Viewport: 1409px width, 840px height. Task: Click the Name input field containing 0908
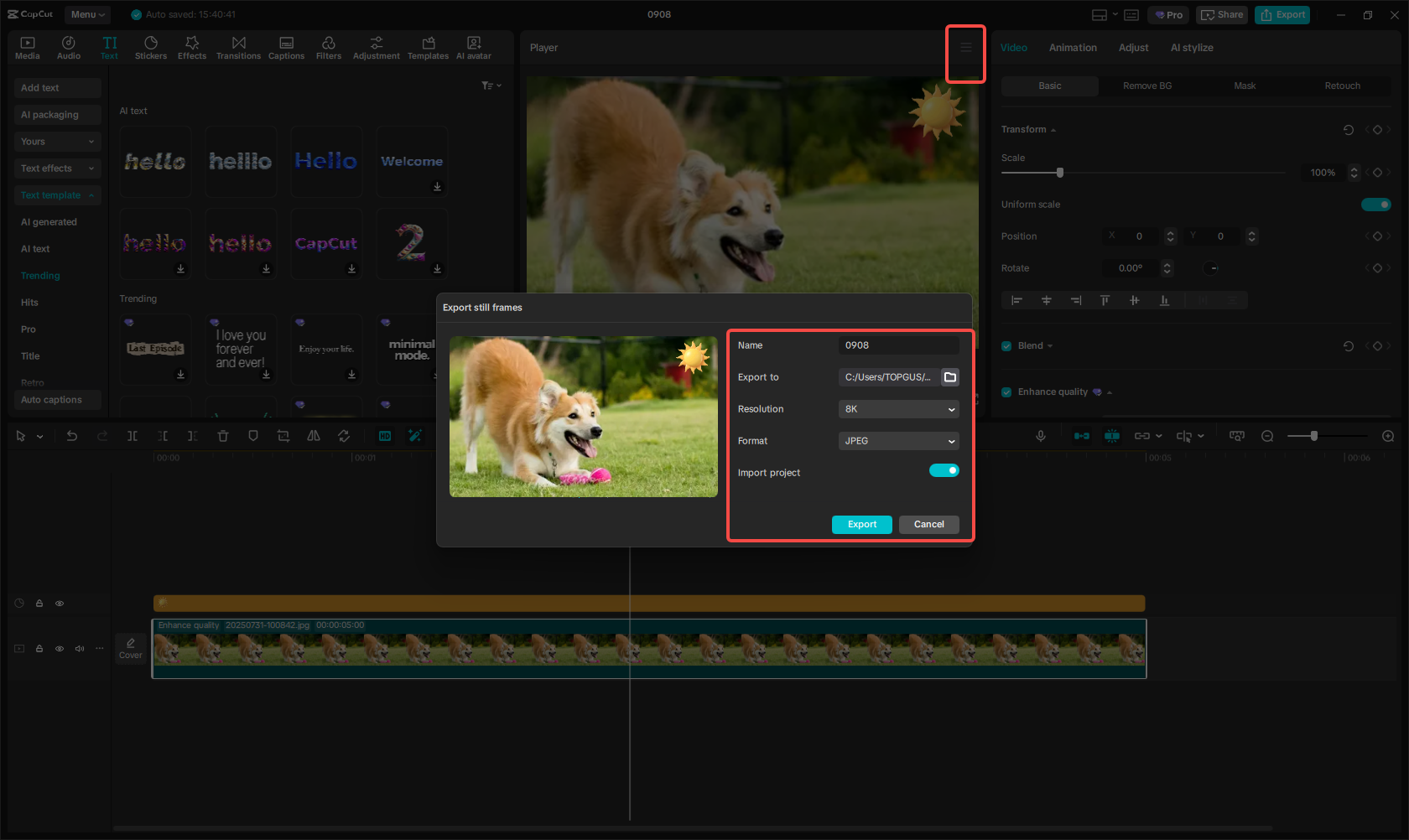pos(897,345)
